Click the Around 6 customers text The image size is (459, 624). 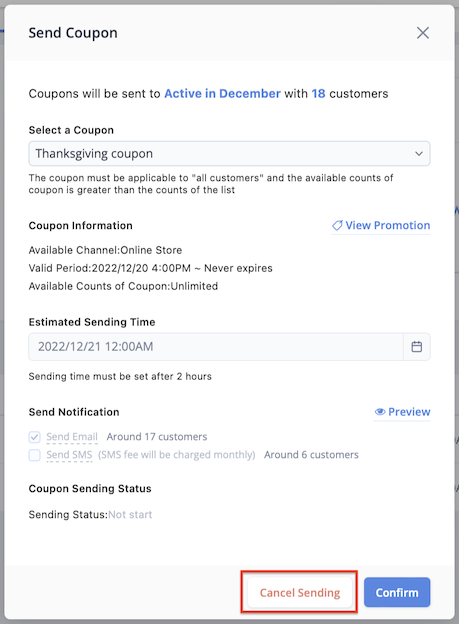311,455
